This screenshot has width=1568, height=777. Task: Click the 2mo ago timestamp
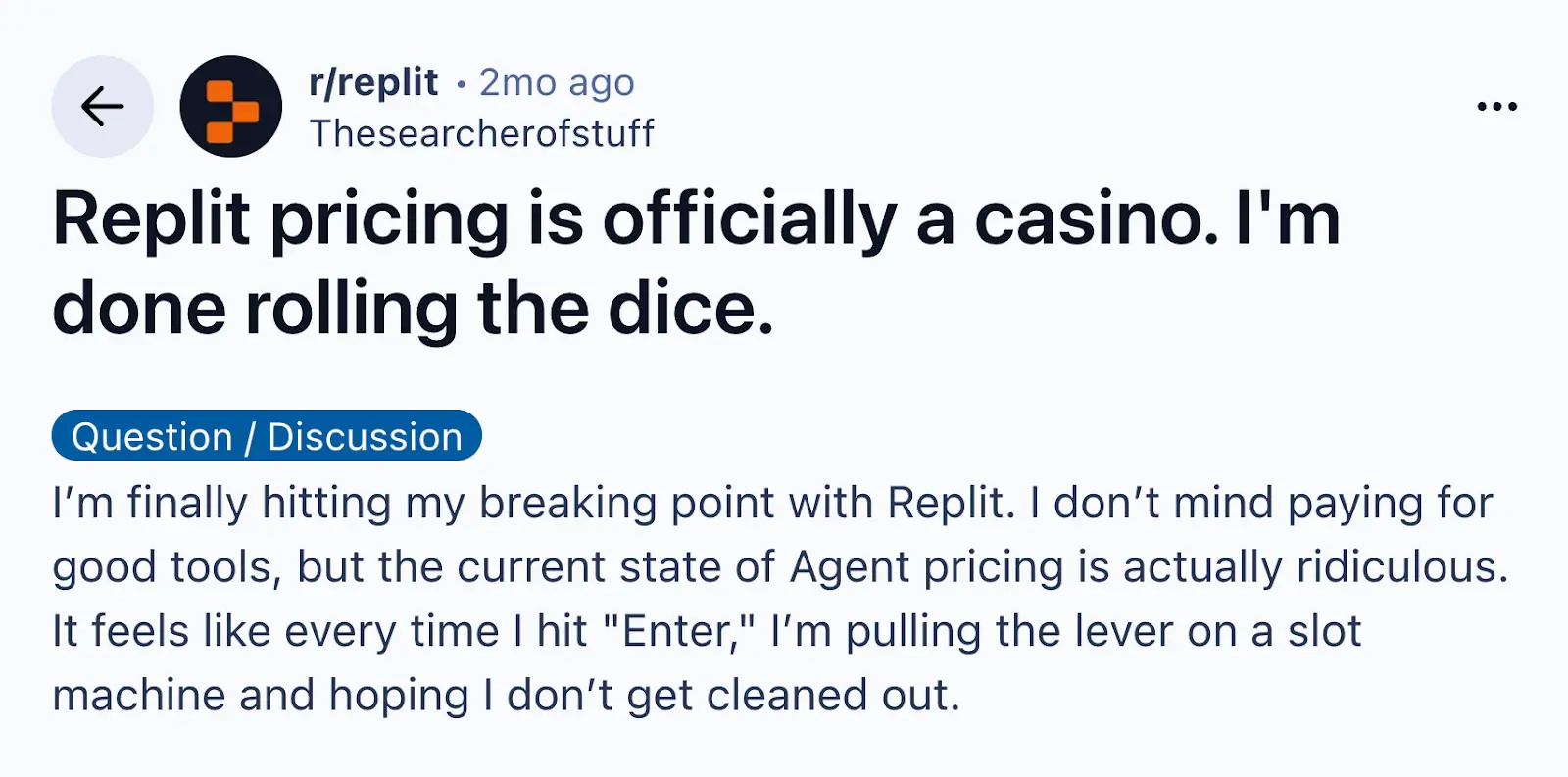(555, 83)
